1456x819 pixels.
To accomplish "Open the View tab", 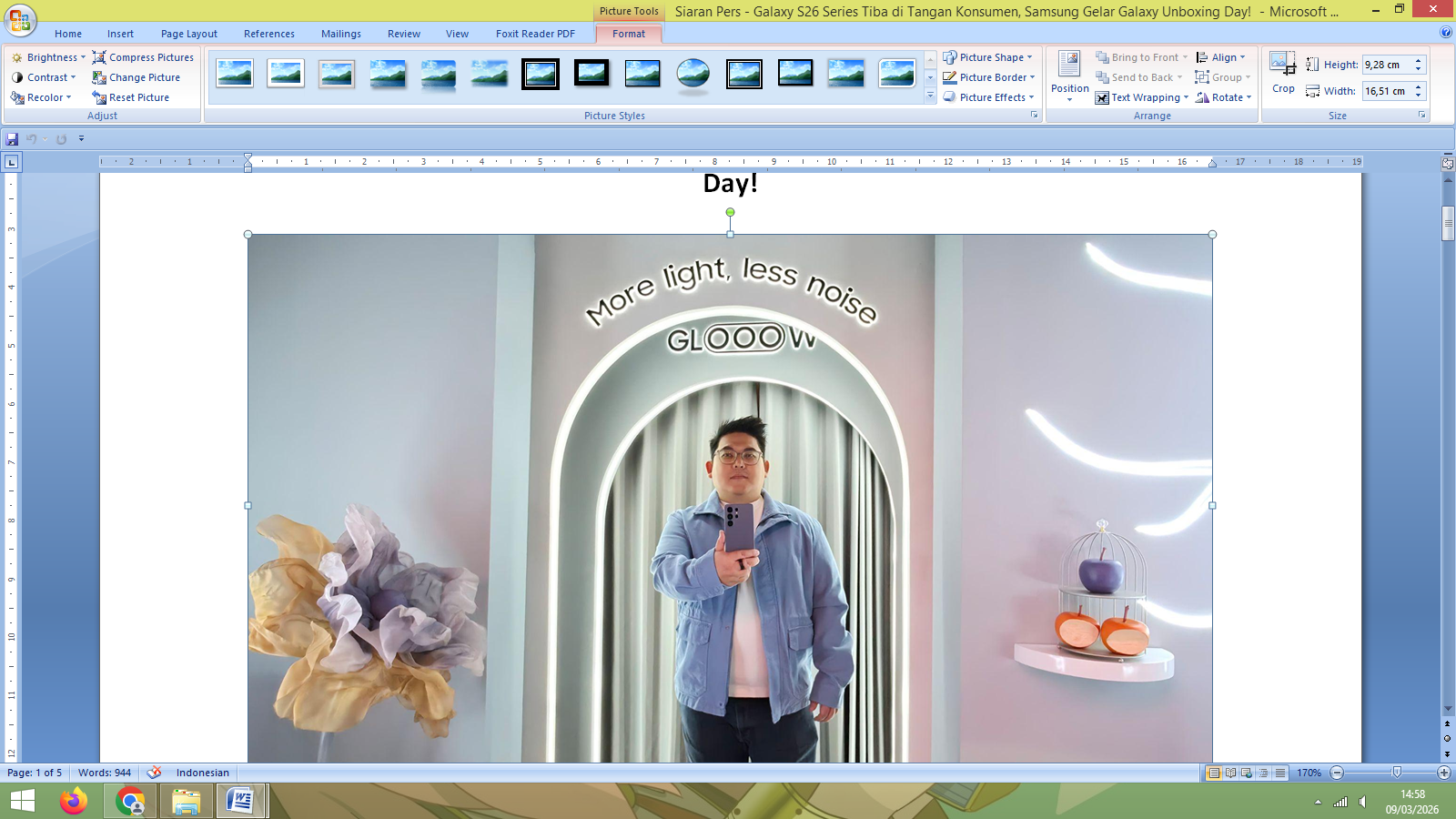I will pyautogui.click(x=457, y=34).
